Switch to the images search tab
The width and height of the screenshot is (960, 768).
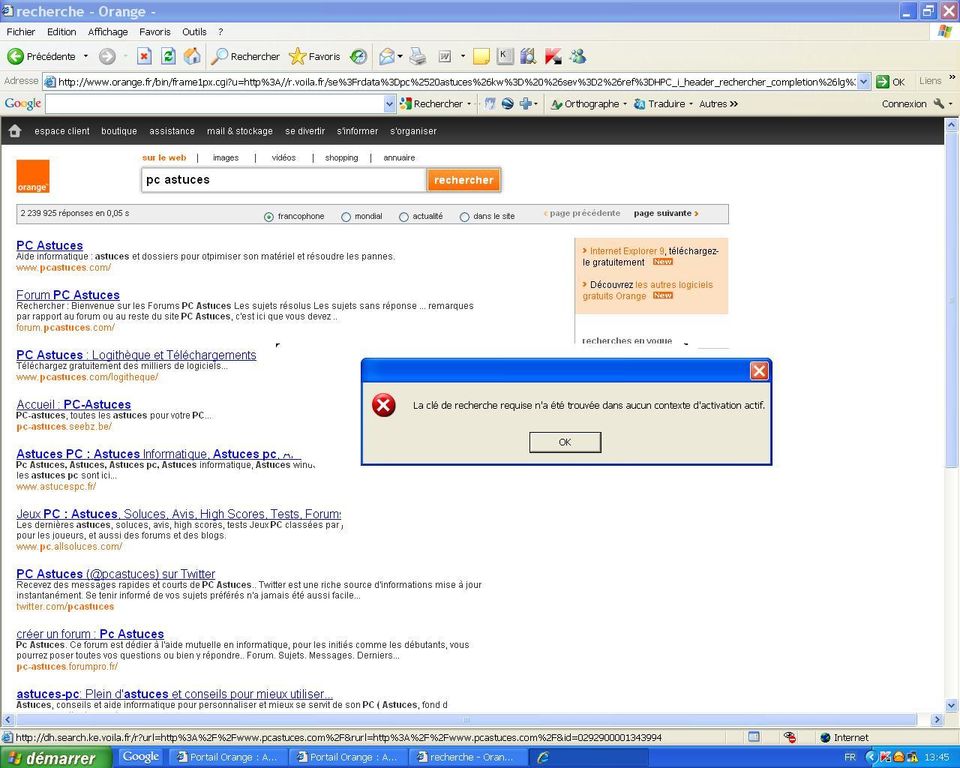point(225,157)
